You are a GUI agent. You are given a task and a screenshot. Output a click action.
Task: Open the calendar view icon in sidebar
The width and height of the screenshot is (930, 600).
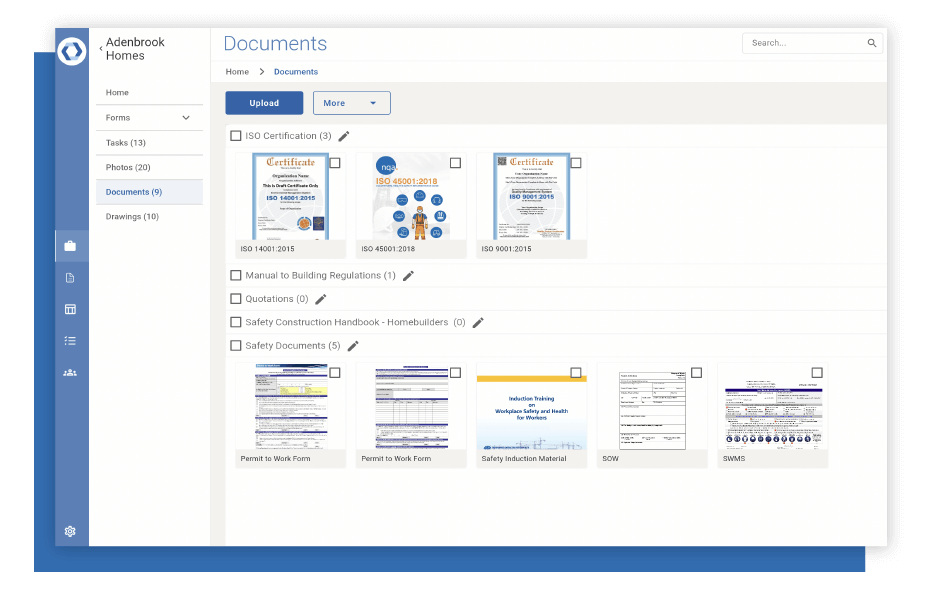coord(70,309)
